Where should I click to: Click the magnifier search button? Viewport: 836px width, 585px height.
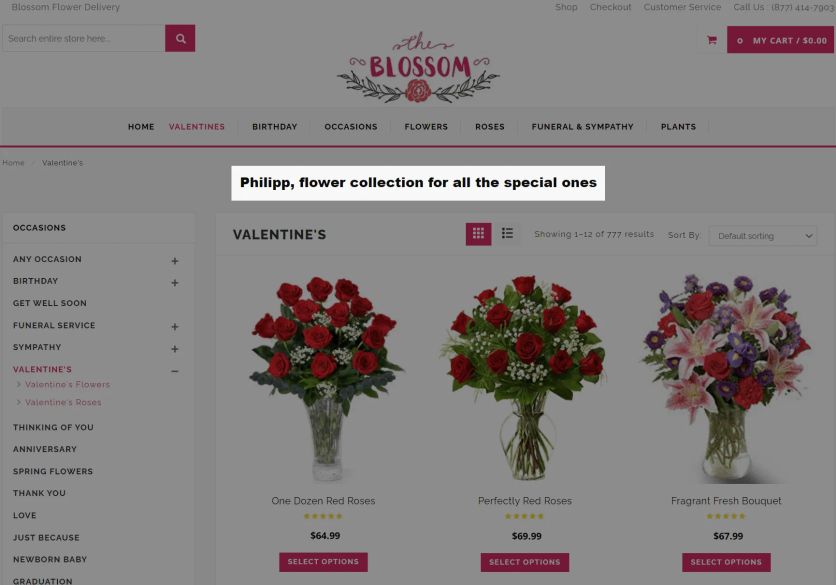pyautogui.click(x=180, y=38)
